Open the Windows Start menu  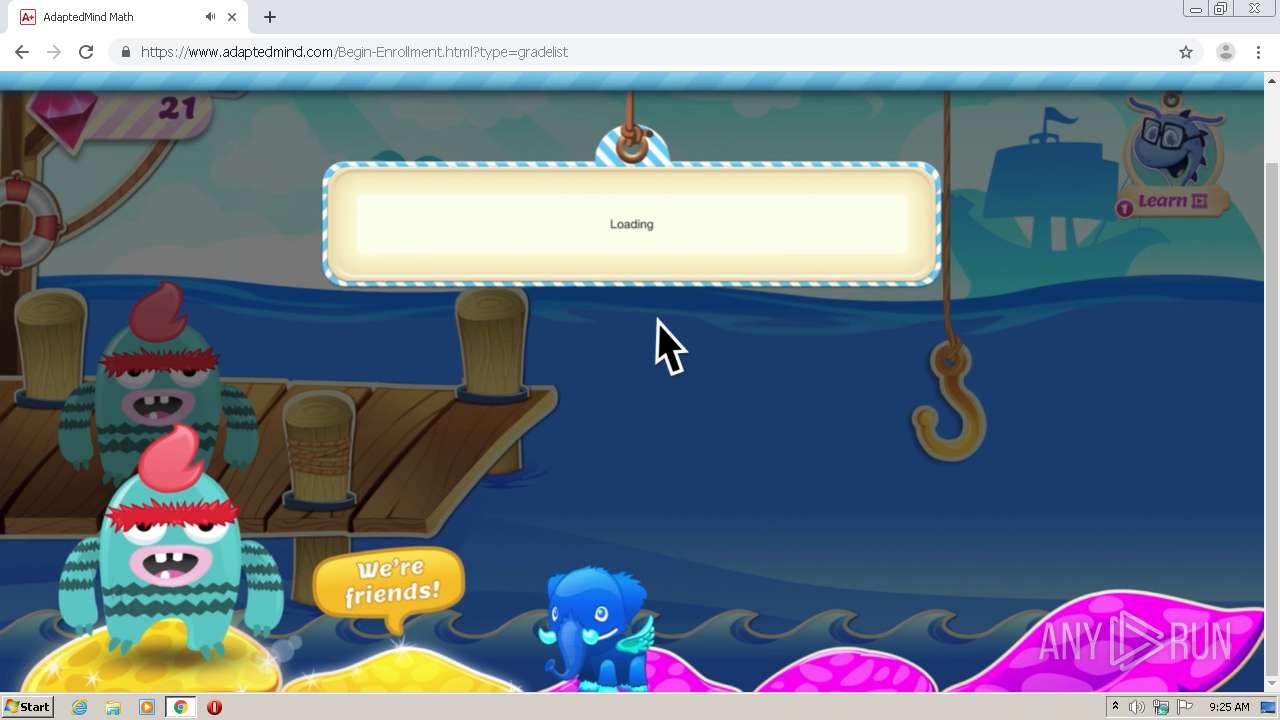pyautogui.click(x=27, y=707)
